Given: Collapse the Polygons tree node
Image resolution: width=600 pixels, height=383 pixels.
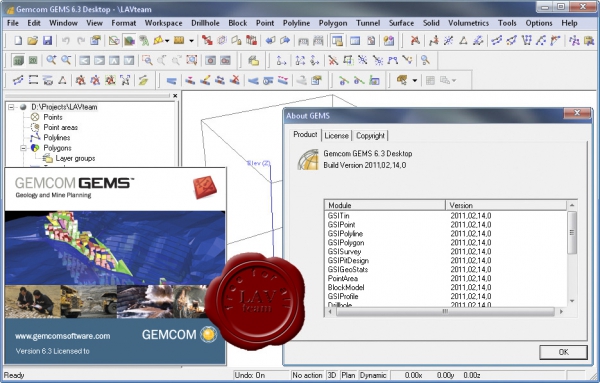Looking at the screenshot, I should coord(23,148).
